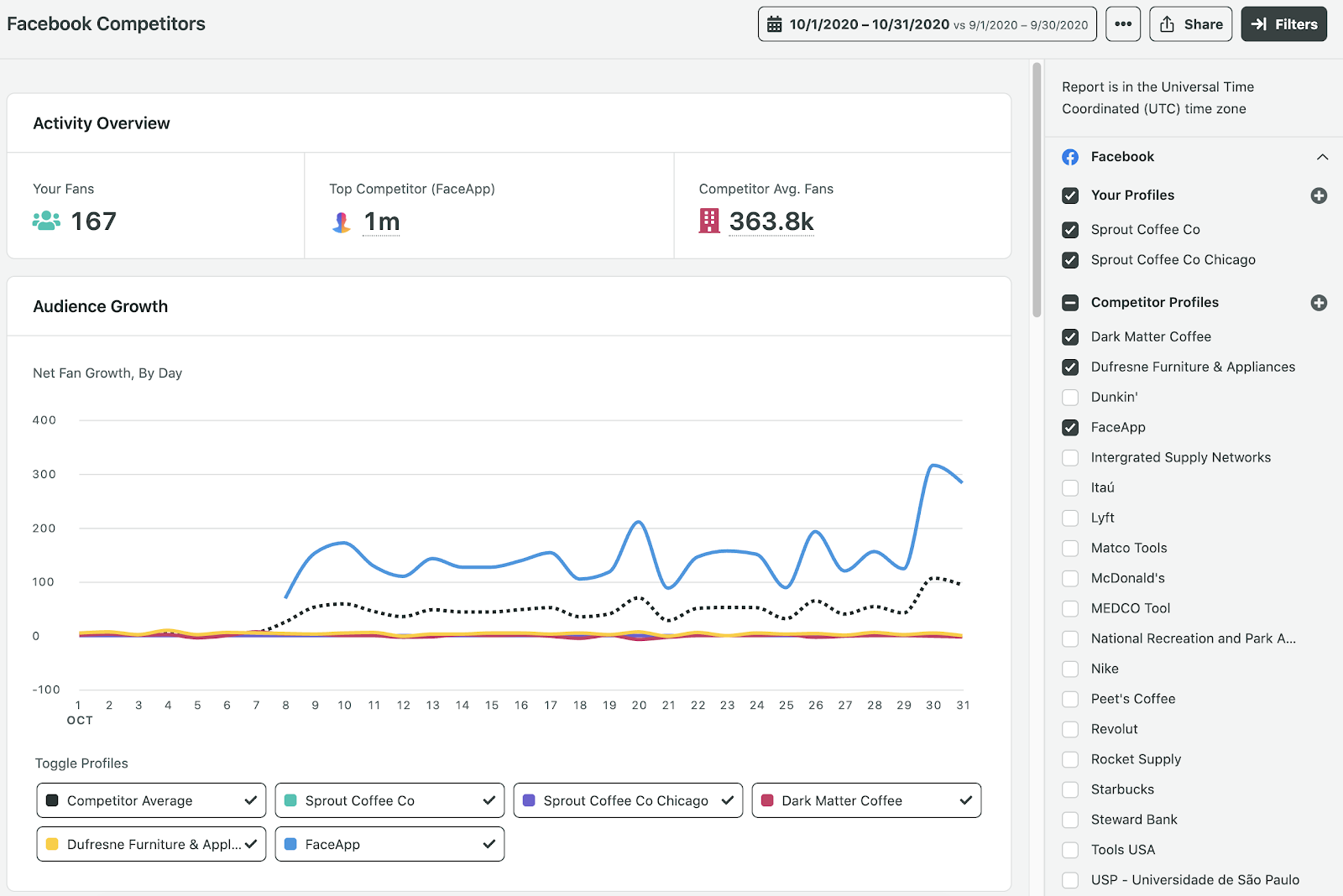The height and width of the screenshot is (896, 1343).
Task: Toggle Dark Matter Coffee chart profile
Action: (866, 800)
